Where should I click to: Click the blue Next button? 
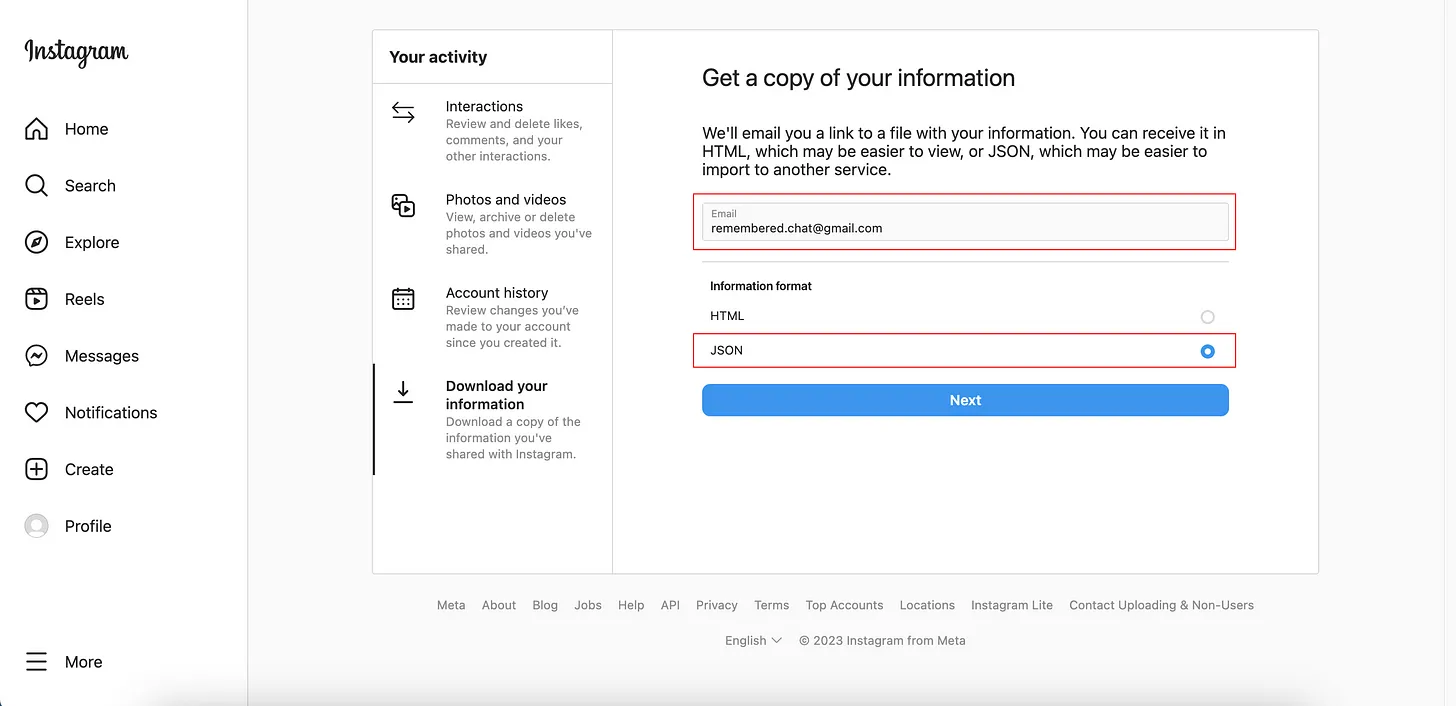964,400
